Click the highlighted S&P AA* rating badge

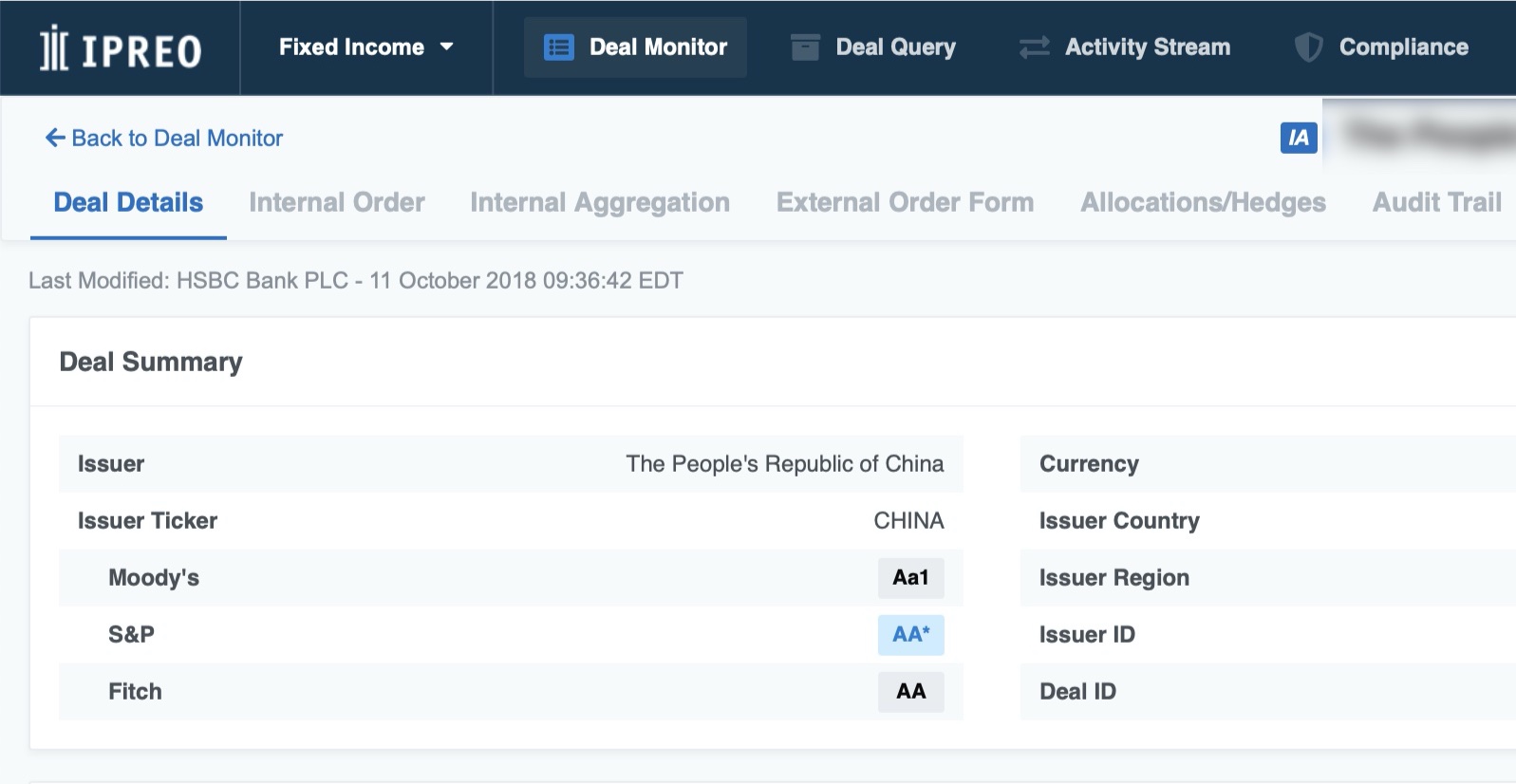tap(910, 635)
